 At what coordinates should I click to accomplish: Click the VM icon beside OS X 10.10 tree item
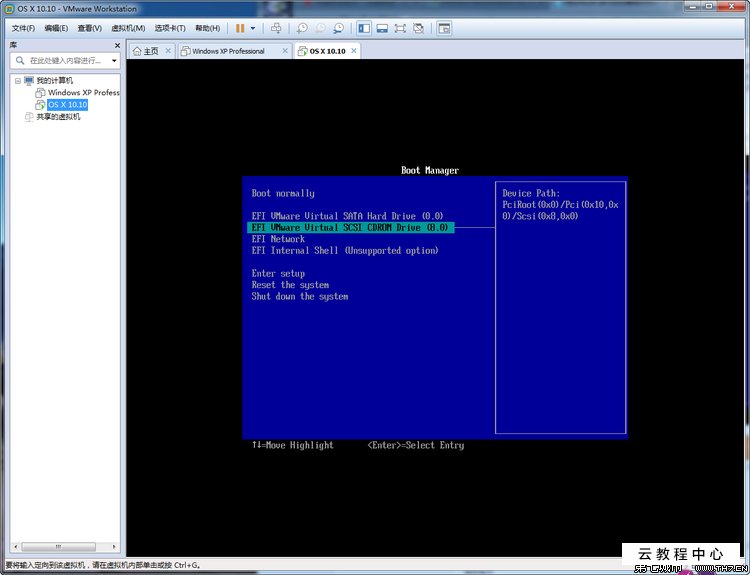click(x=41, y=105)
